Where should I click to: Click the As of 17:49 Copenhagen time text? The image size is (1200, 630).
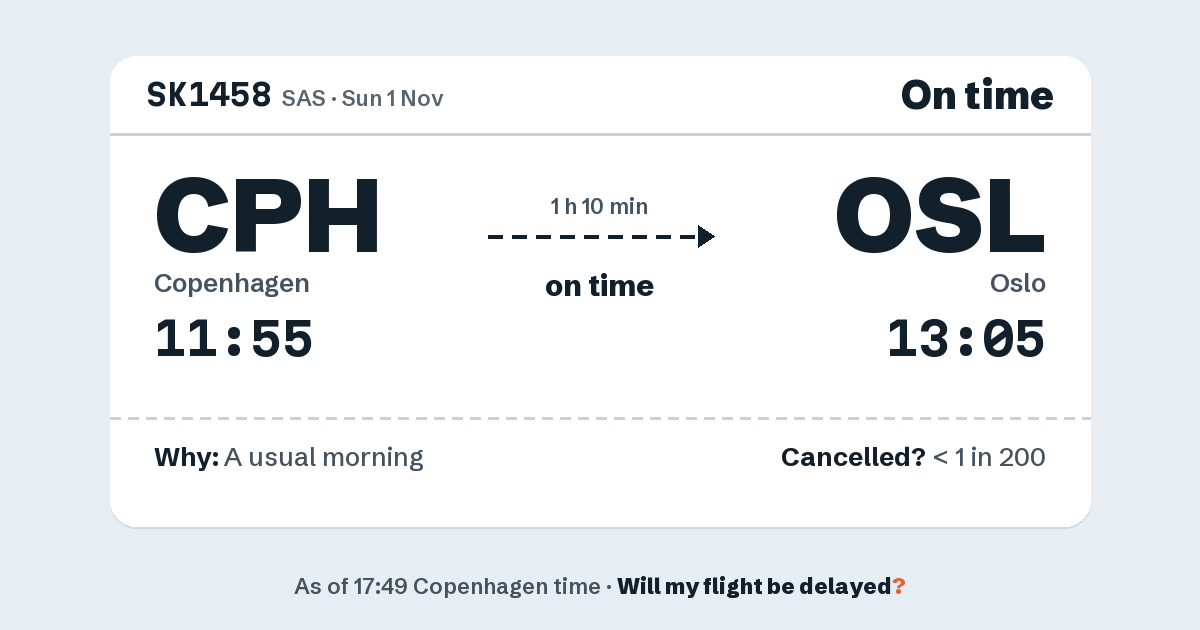446,587
